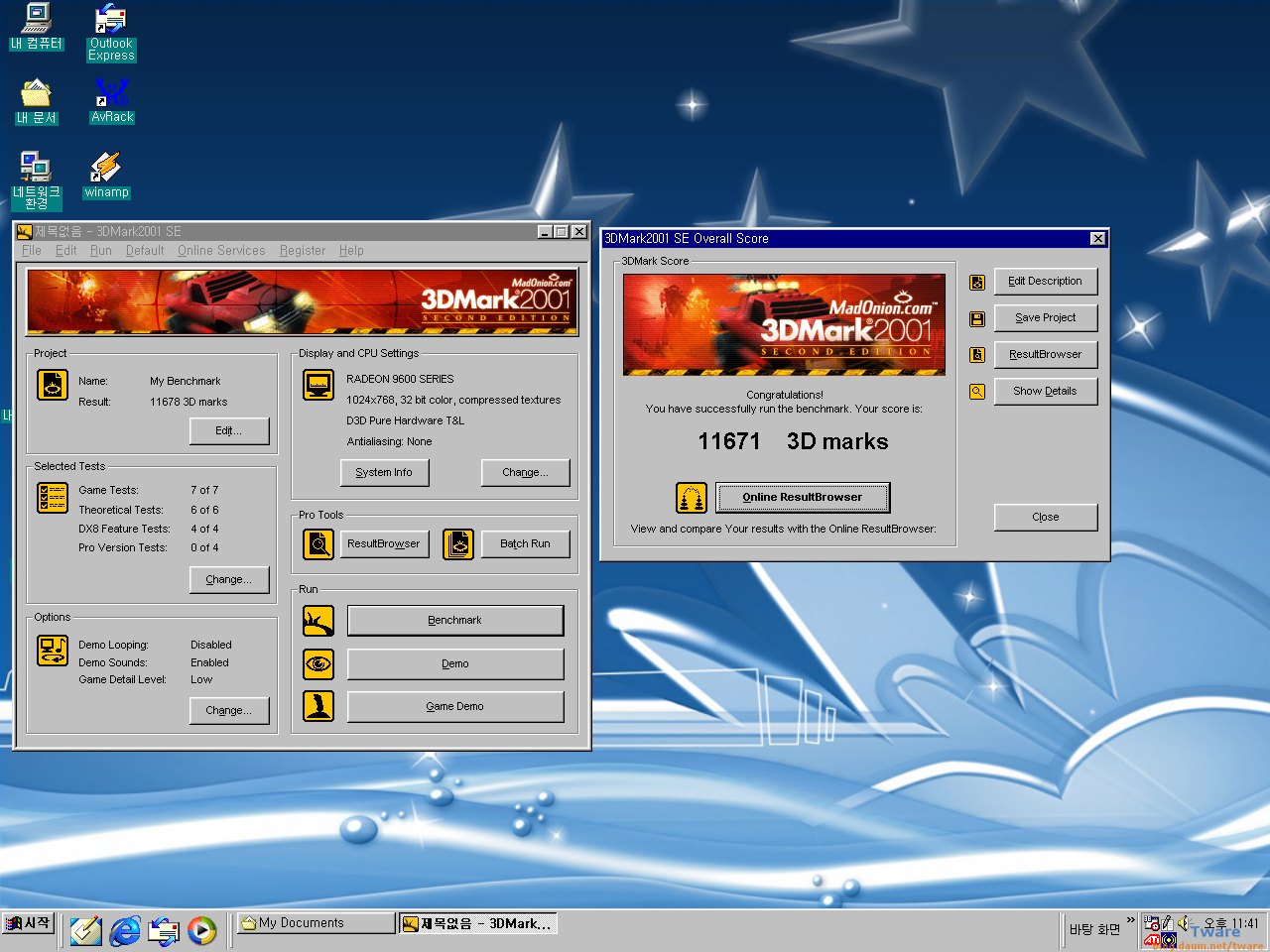Switch to My Documents taskbar item
The height and width of the screenshot is (952, 1270).
317,923
